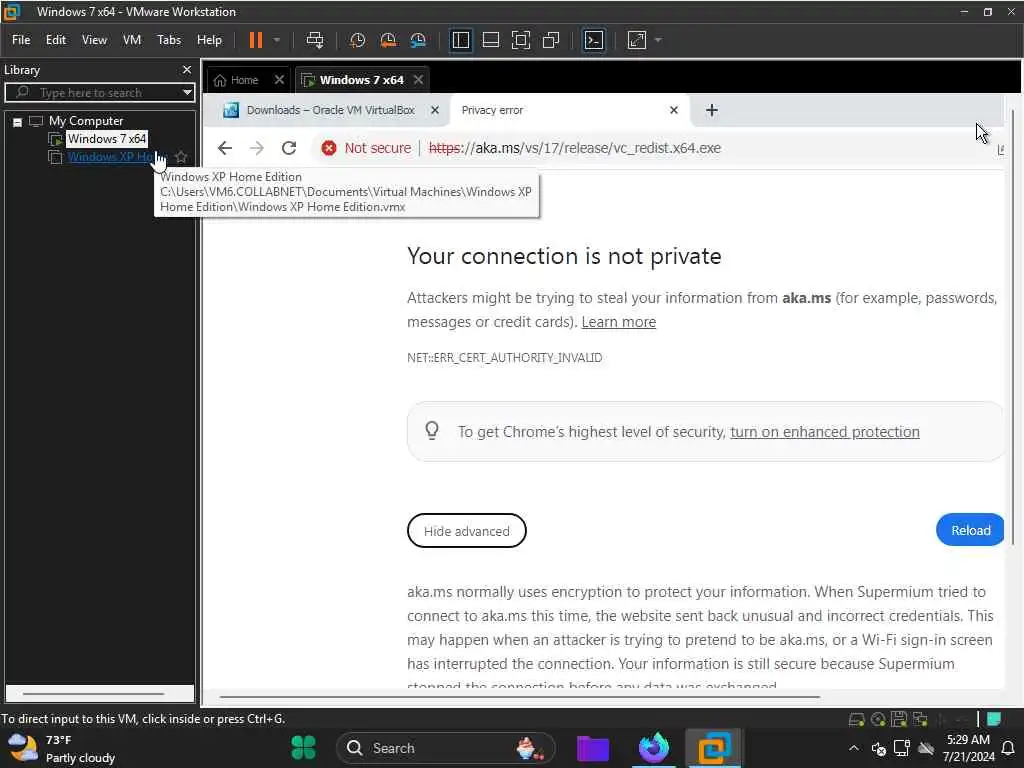Screen dimensions: 1024x768
Task: Click turn on enhanced protection link
Action: (x=825, y=432)
